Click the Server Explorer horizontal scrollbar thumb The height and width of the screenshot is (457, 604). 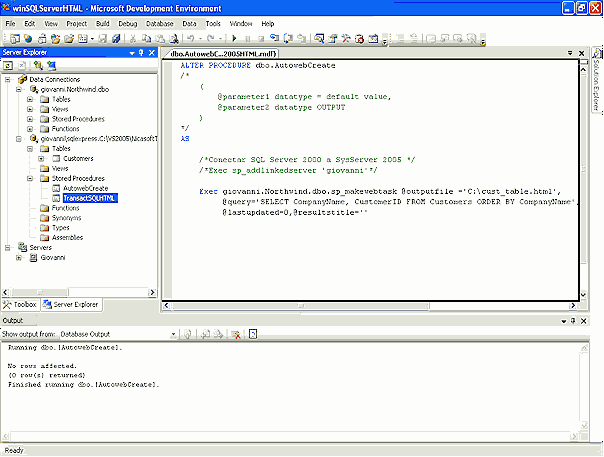pyautogui.click(x=40, y=292)
